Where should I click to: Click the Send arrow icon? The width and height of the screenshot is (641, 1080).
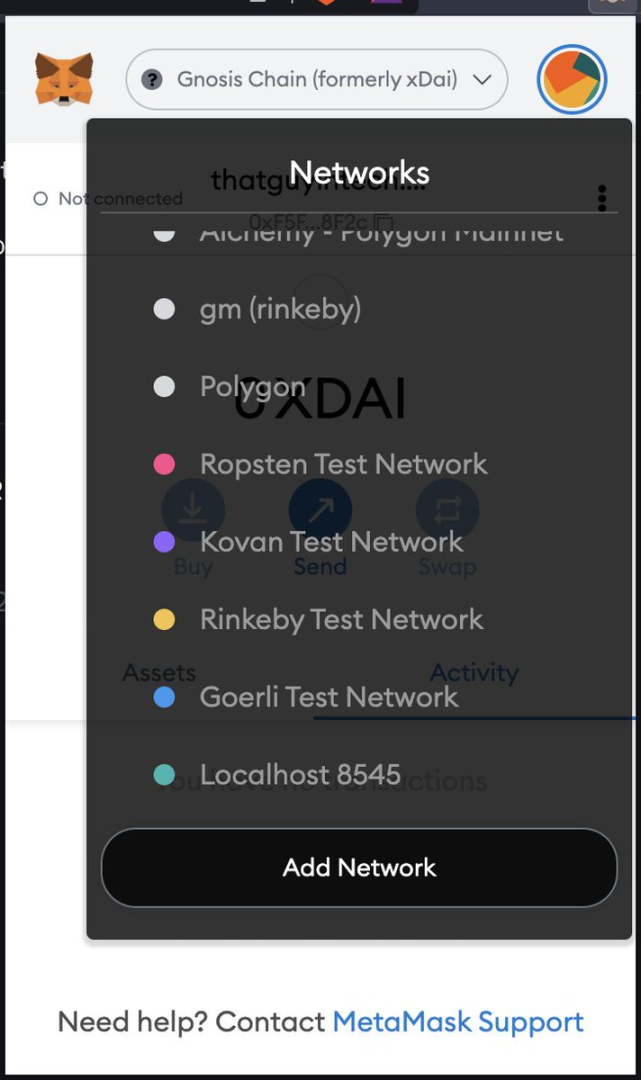(x=320, y=510)
